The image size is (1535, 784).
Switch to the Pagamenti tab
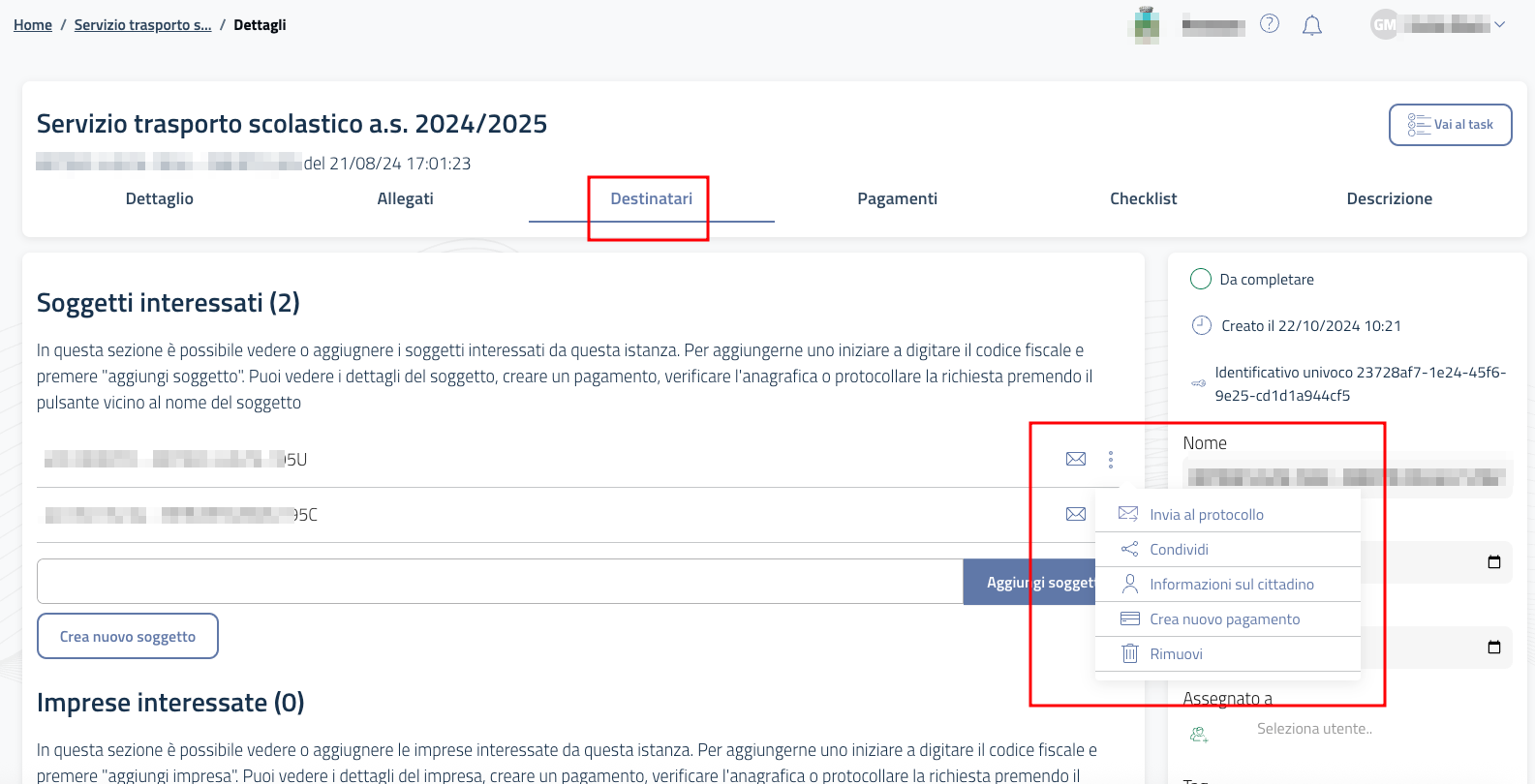[x=897, y=198]
